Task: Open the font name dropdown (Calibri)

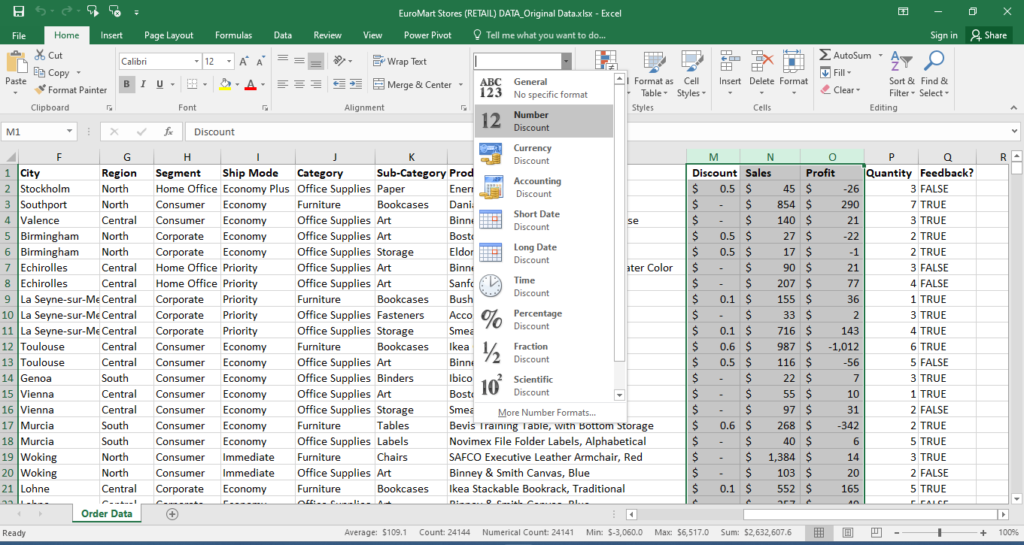Action: click(x=196, y=61)
